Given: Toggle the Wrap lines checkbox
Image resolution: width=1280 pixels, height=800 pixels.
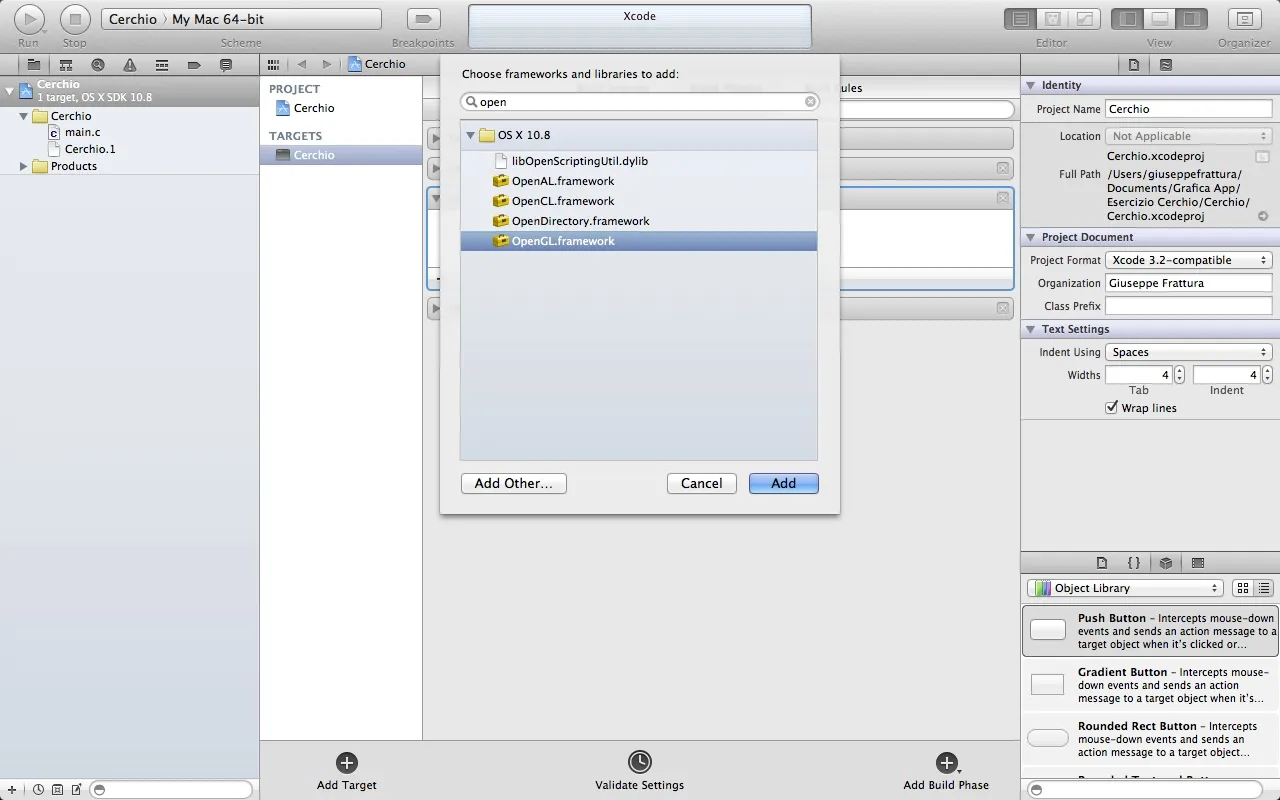Looking at the screenshot, I should click(1111, 408).
